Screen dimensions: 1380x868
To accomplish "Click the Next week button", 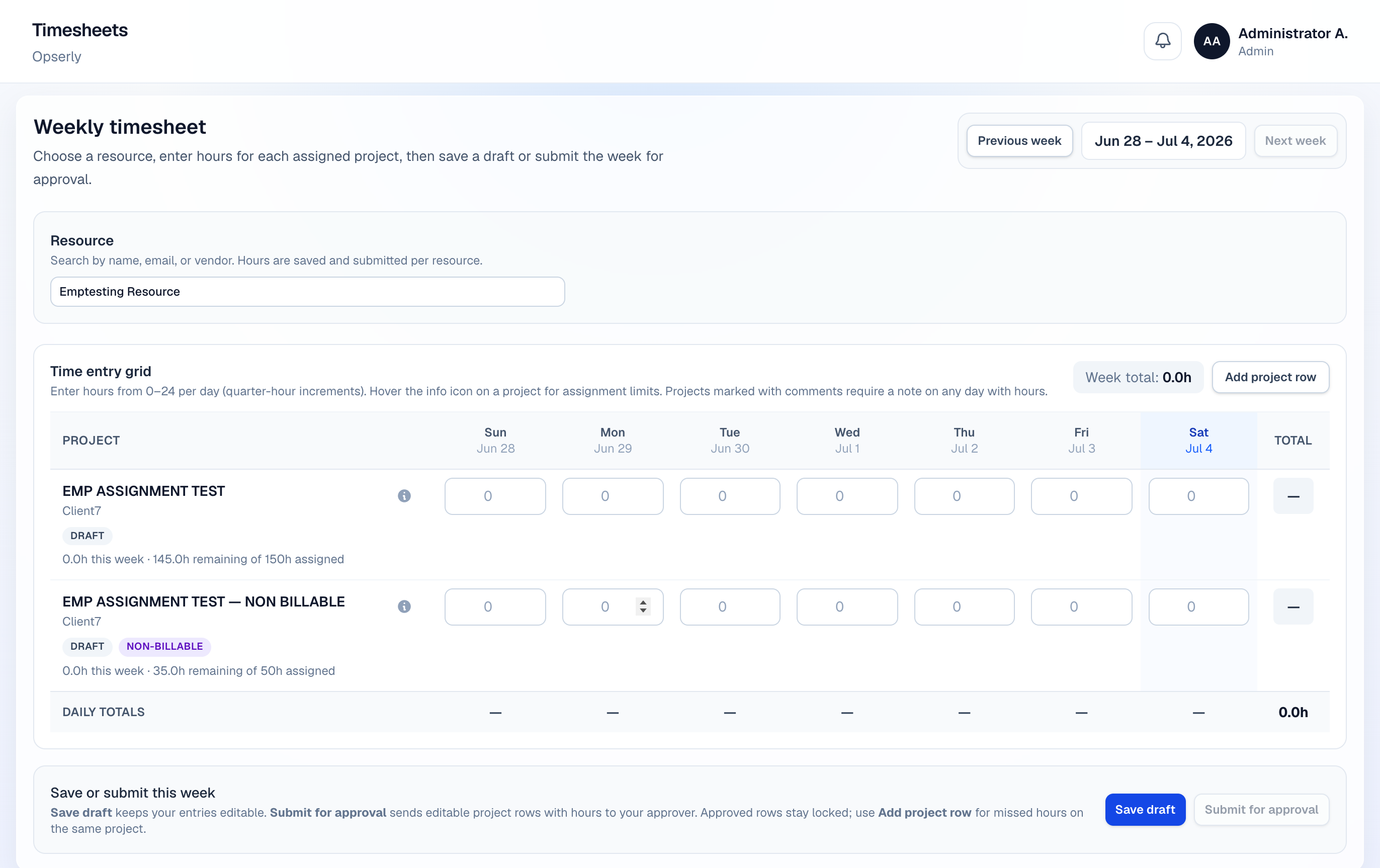I will tap(1295, 140).
